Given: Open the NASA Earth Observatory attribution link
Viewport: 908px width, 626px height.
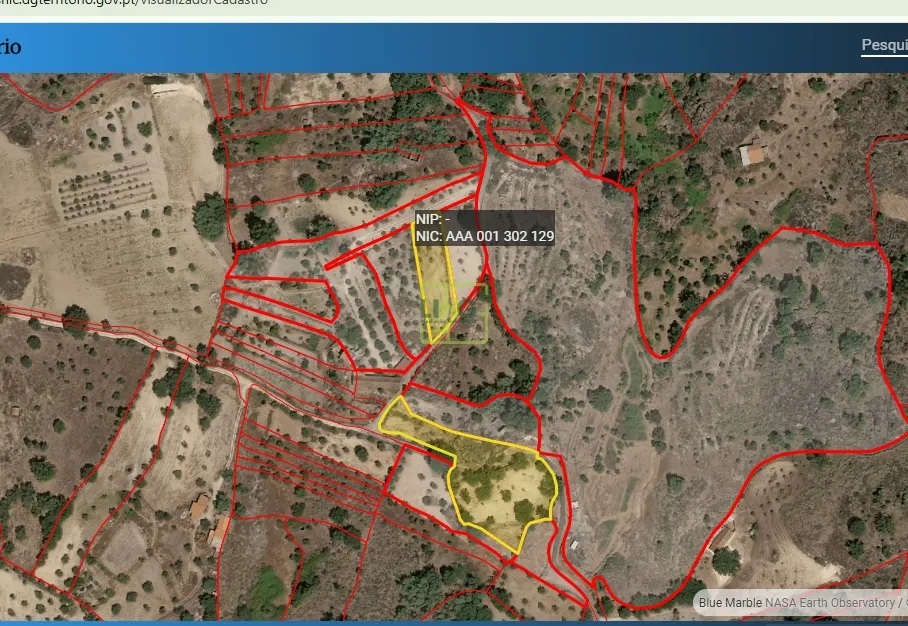Looking at the screenshot, I should coord(829,602).
